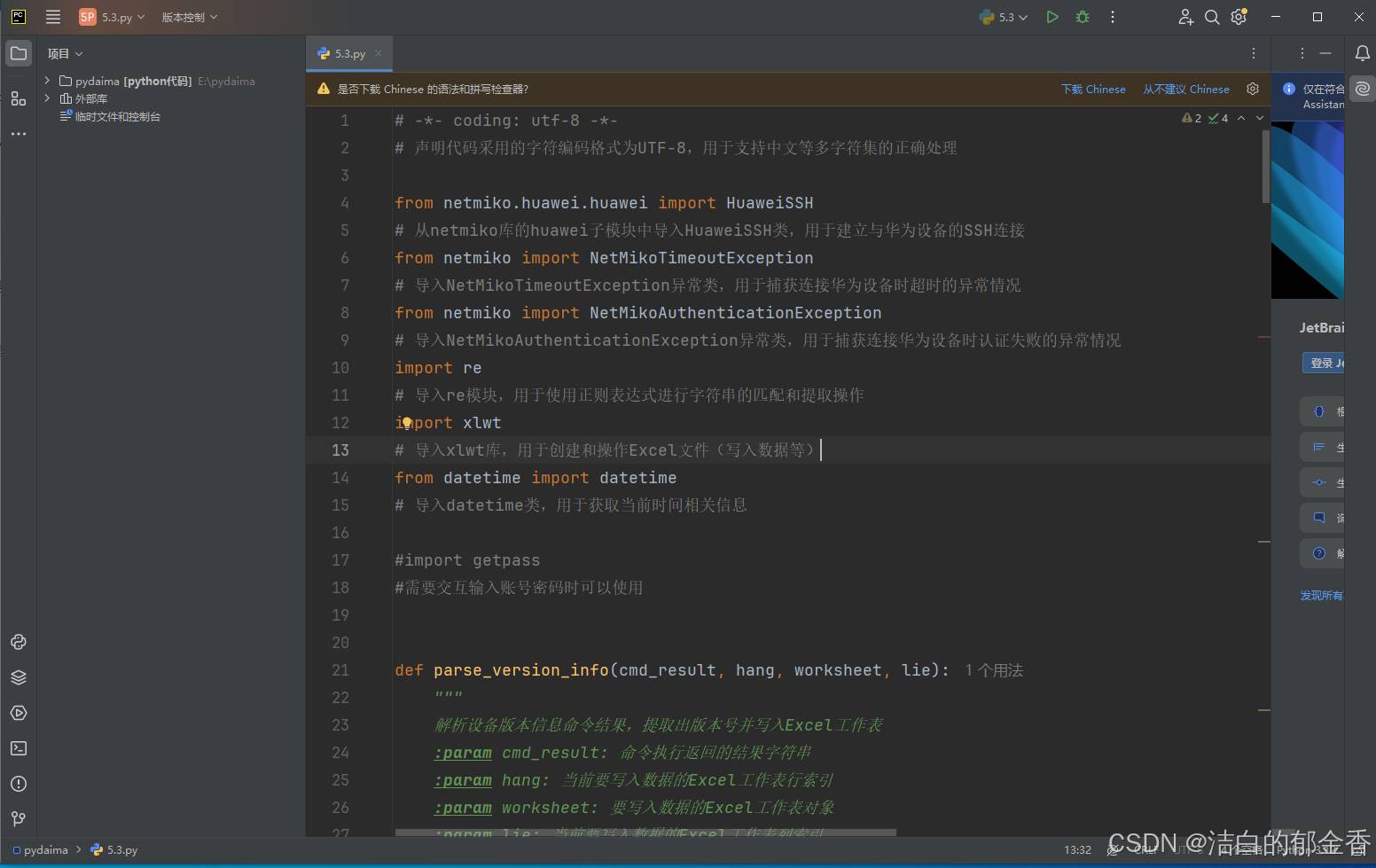Open AI Assistant panel options (three dots)

click(x=1302, y=54)
